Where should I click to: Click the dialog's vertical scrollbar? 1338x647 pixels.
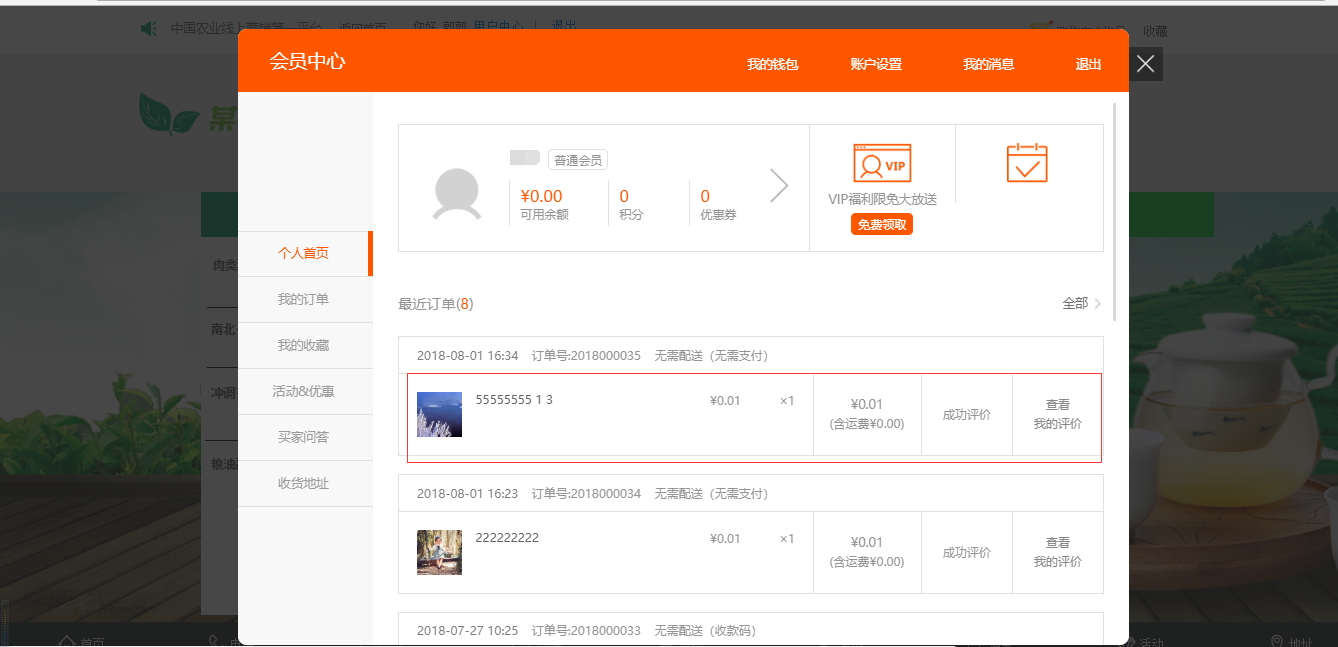point(1114,200)
